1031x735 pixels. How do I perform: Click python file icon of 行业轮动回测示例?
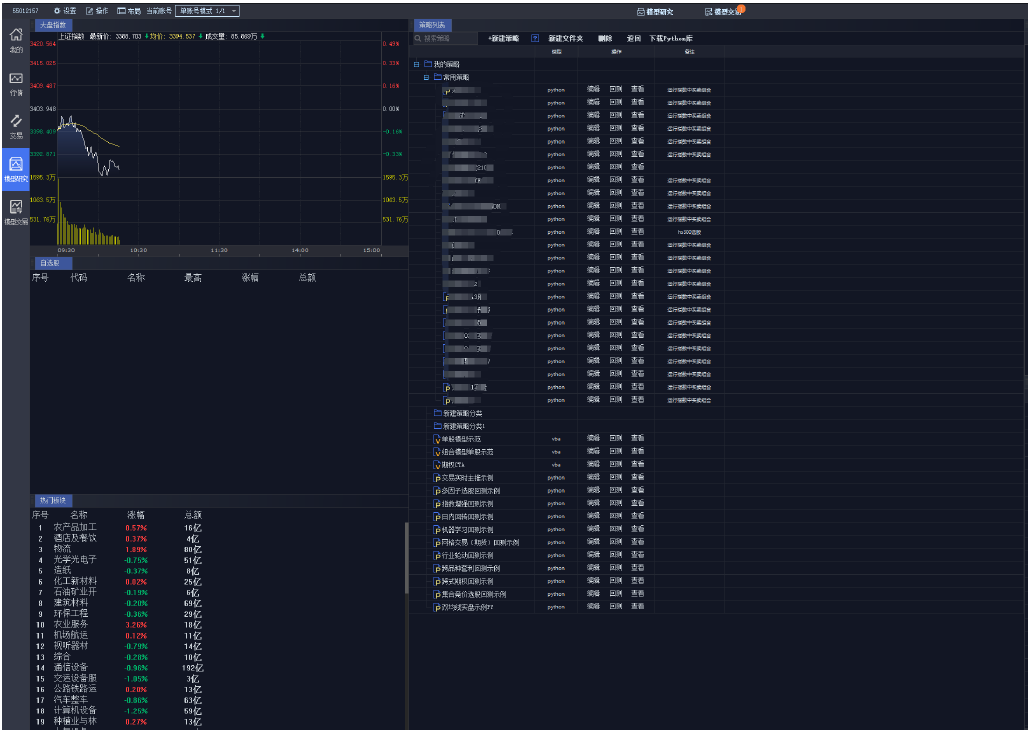tap(437, 556)
